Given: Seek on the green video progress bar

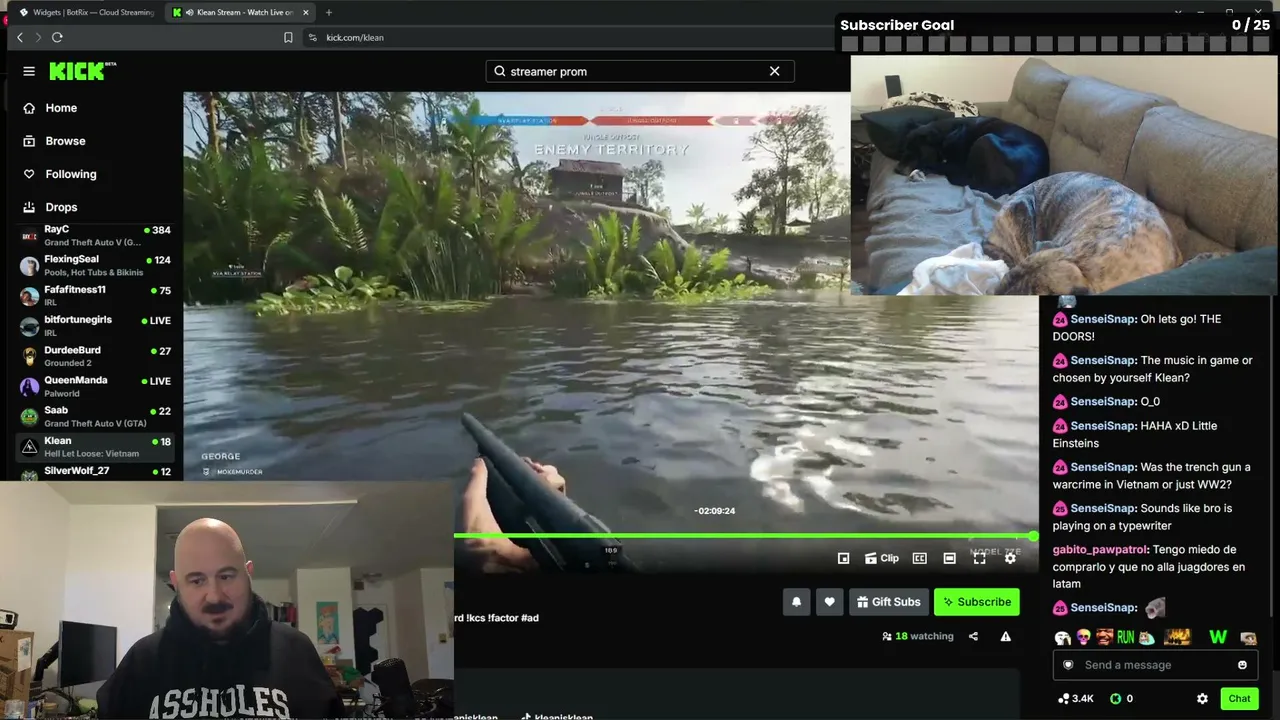Looking at the screenshot, I should point(744,536).
